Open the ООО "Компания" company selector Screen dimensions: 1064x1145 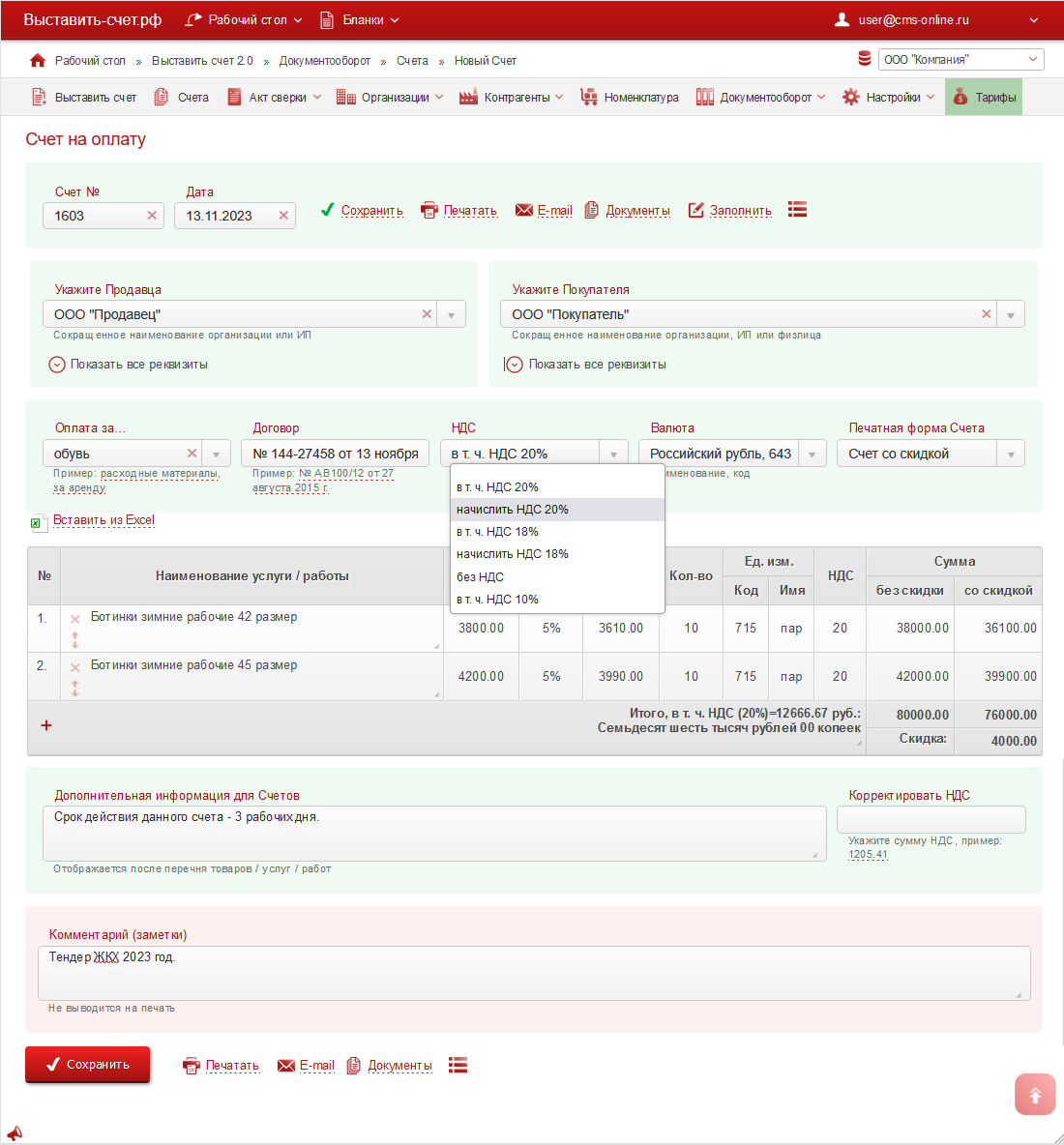[961, 59]
